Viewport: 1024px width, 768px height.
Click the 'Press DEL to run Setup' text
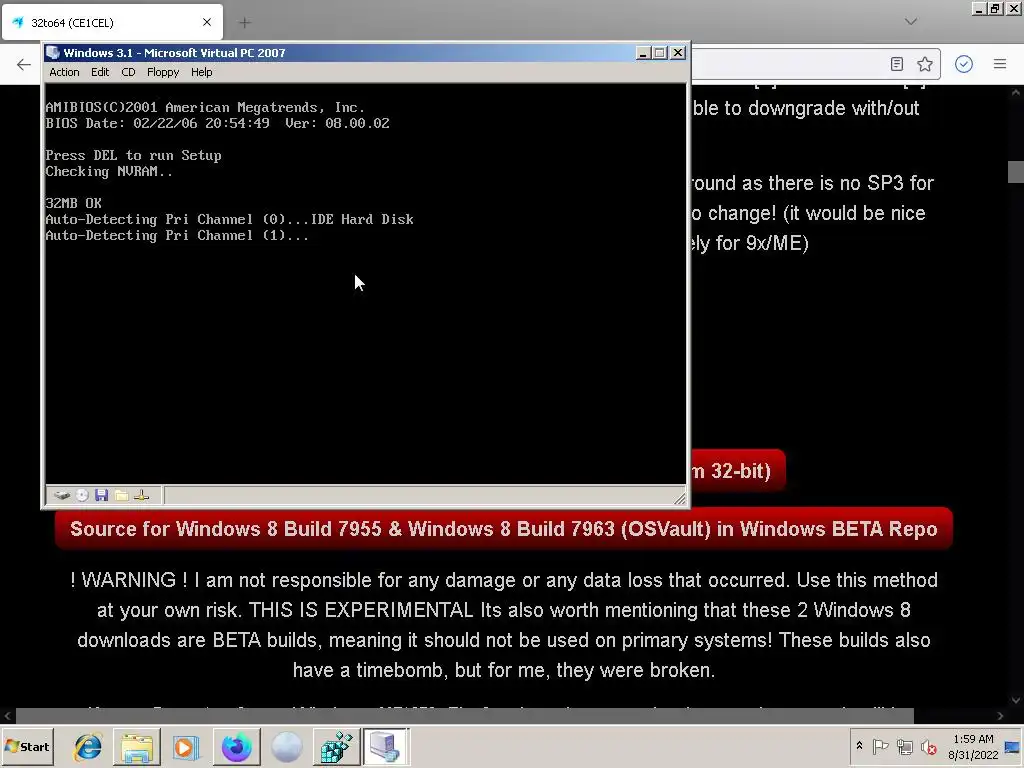tap(133, 155)
